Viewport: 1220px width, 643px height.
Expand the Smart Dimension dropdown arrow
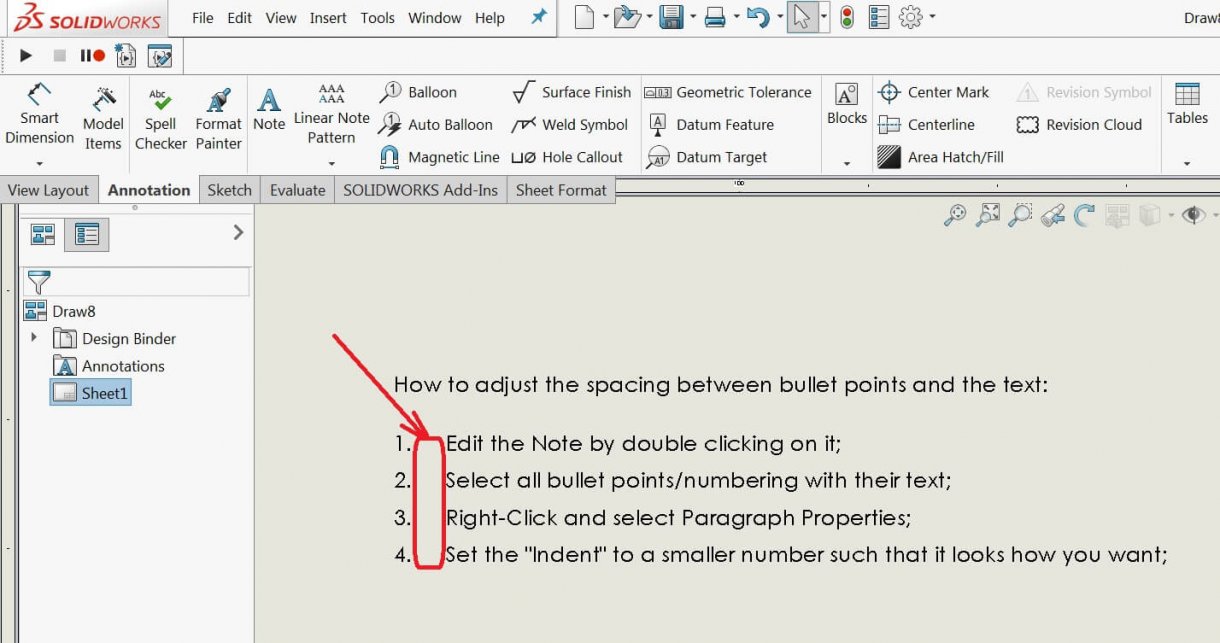coord(39,163)
